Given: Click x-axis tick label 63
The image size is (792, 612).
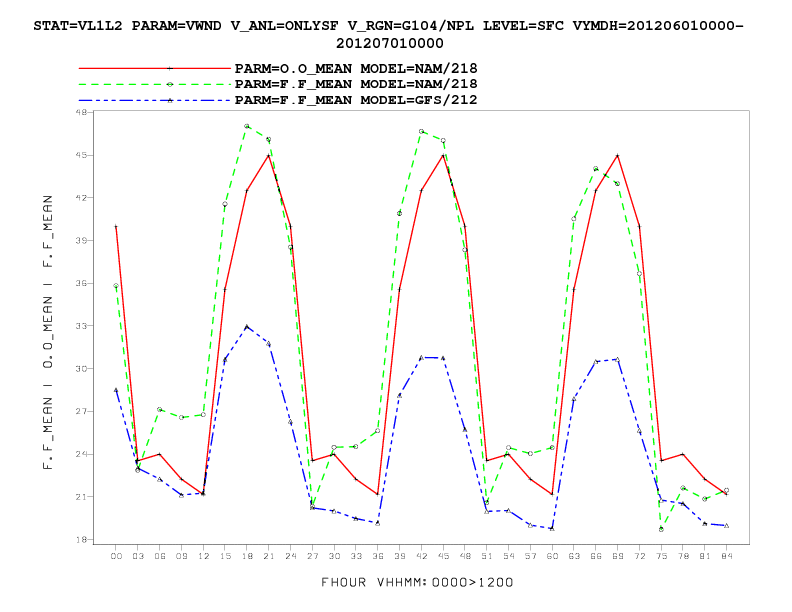Looking at the screenshot, I should coord(574,556).
